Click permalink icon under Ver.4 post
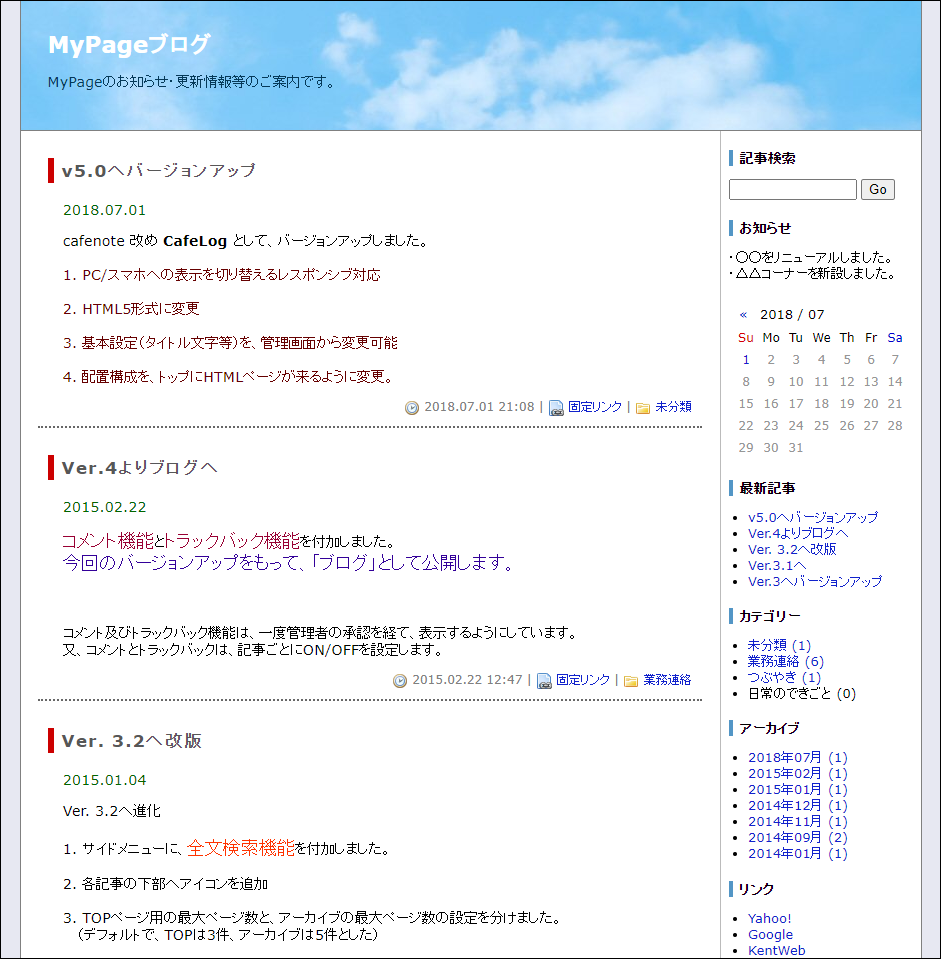This screenshot has width=941, height=959. tap(544, 681)
